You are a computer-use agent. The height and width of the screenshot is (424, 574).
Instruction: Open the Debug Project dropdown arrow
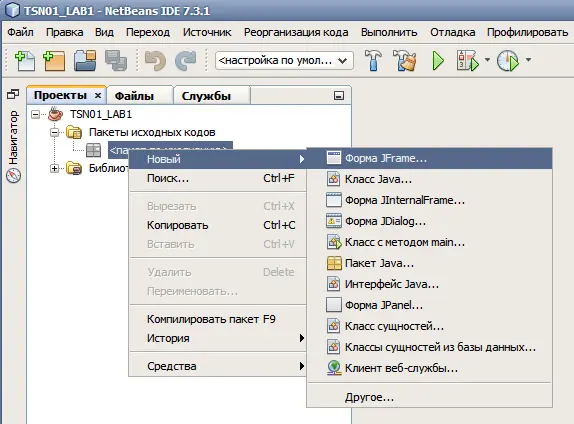pyautogui.click(x=487, y=60)
